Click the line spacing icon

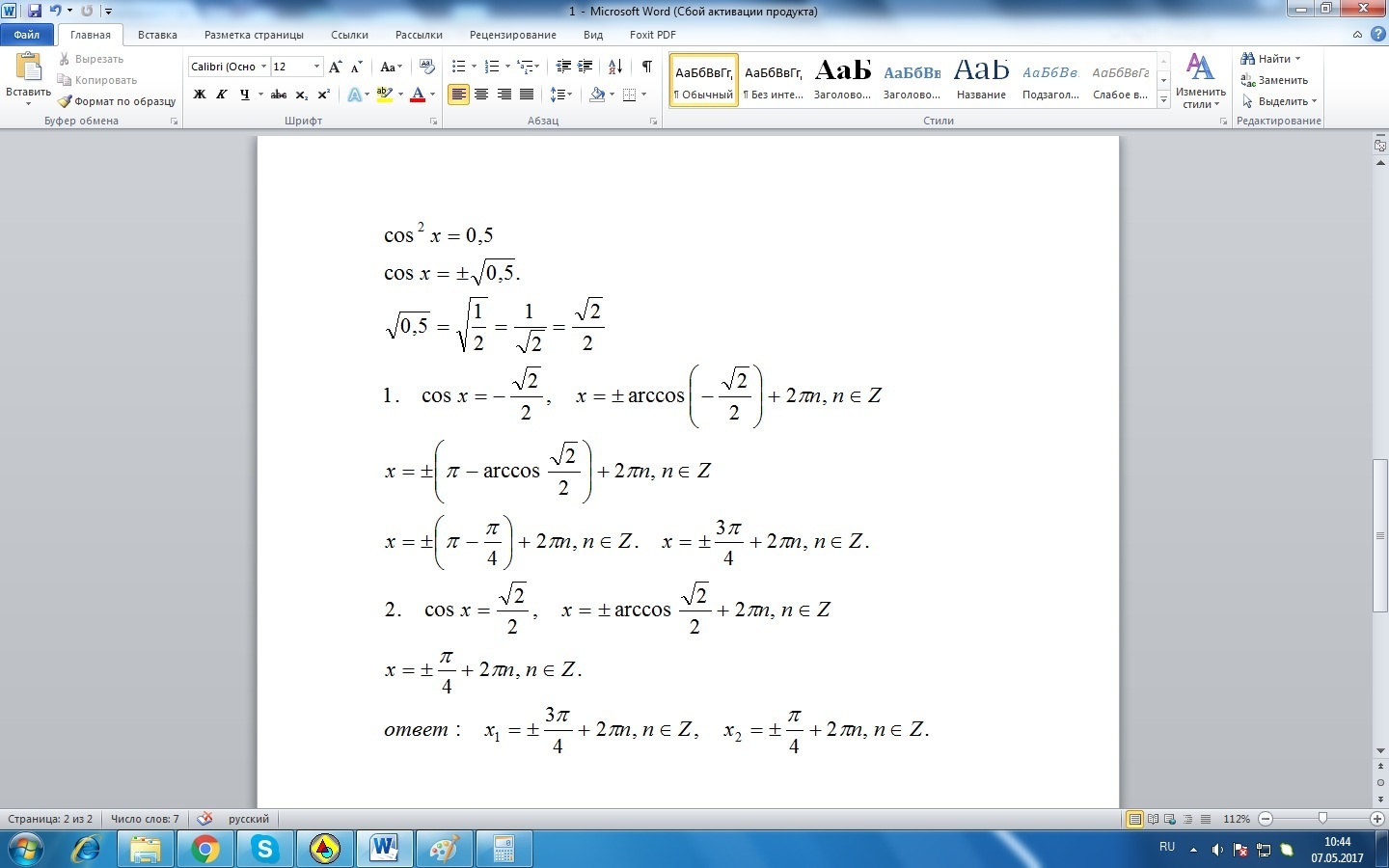tap(559, 95)
